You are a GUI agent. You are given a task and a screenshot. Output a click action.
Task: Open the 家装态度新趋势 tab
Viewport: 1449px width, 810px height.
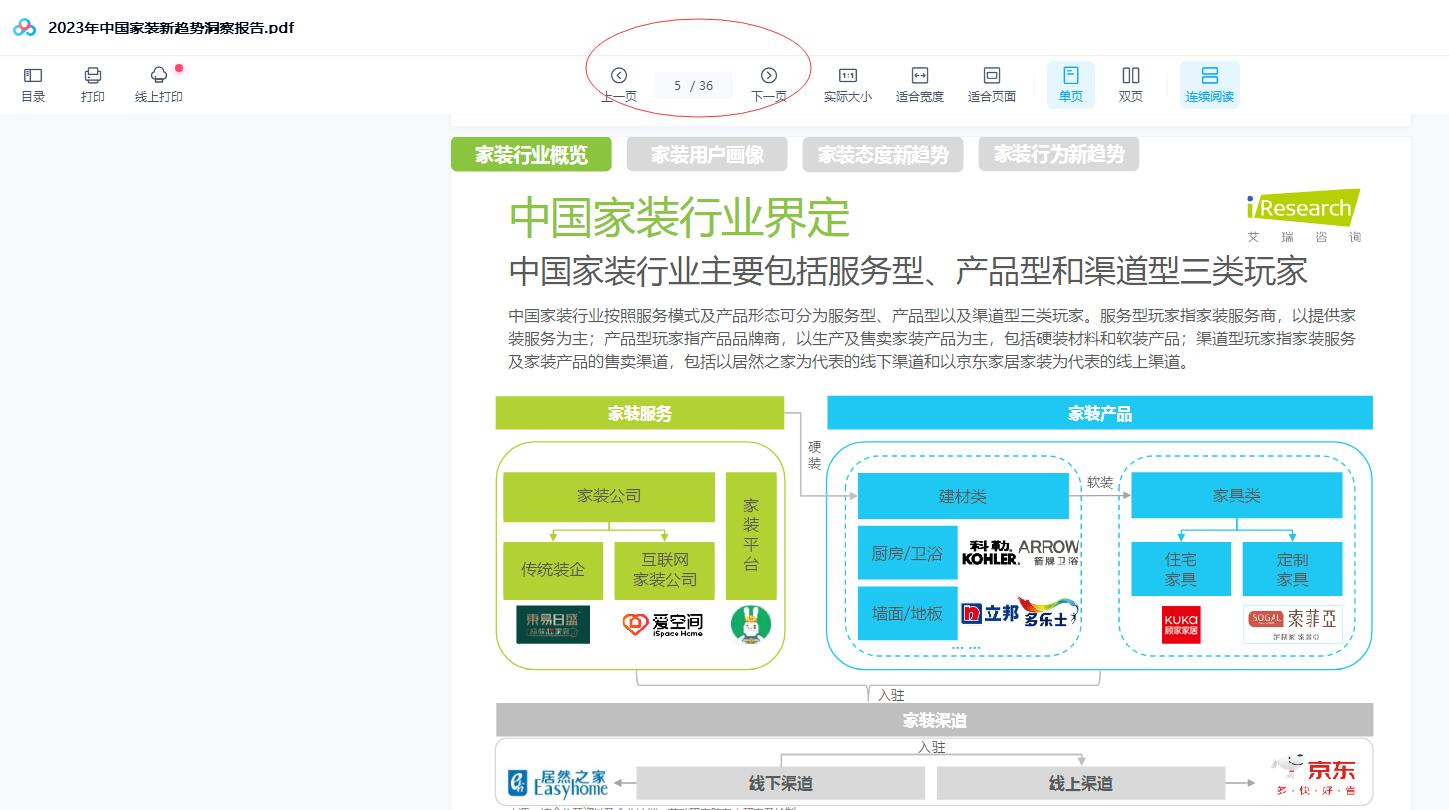click(x=882, y=155)
